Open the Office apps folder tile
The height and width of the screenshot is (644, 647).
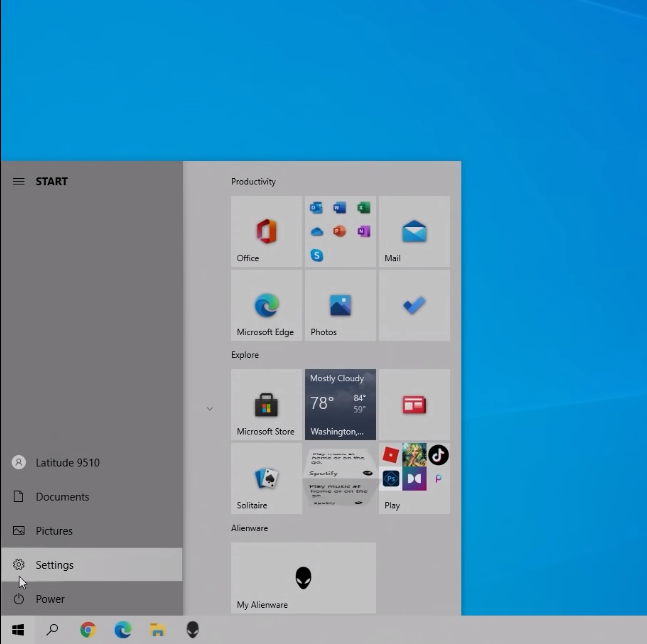340,231
